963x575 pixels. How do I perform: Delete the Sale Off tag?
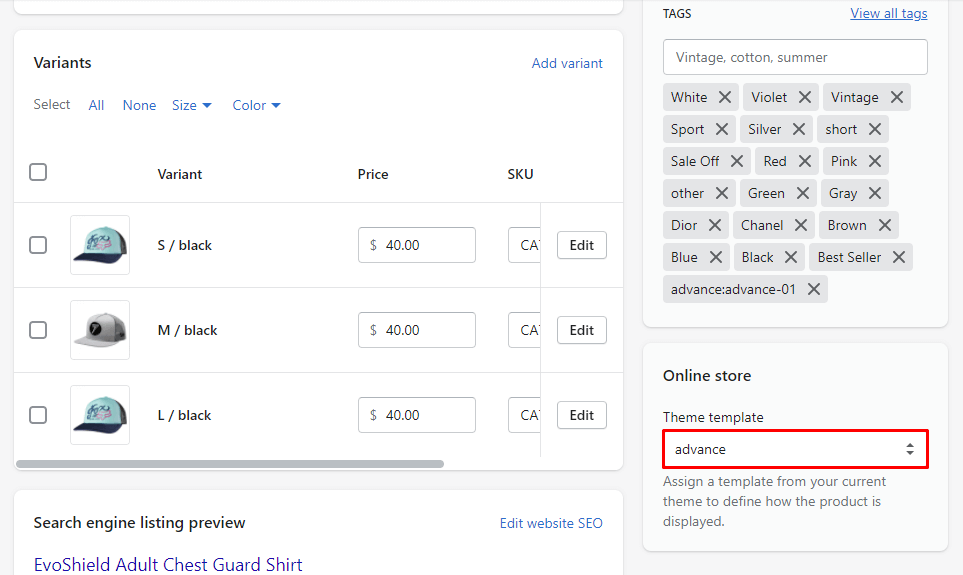click(x=737, y=161)
